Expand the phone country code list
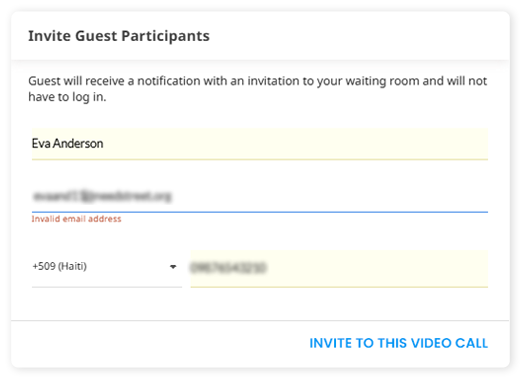This screenshot has width=520, height=379. tap(173, 267)
